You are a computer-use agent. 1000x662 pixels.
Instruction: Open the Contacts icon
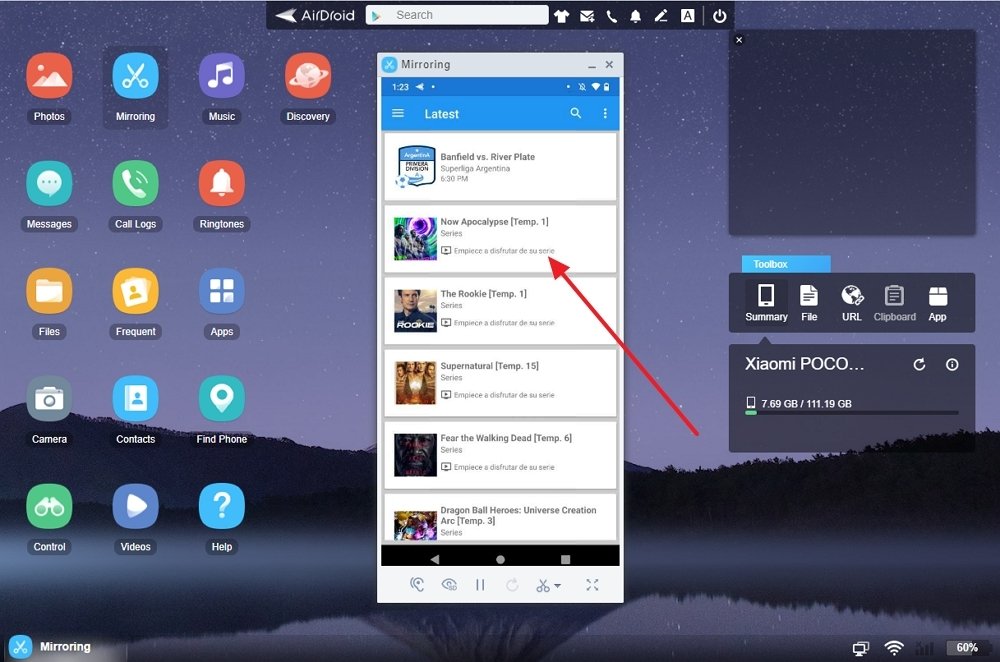pos(135,399)
